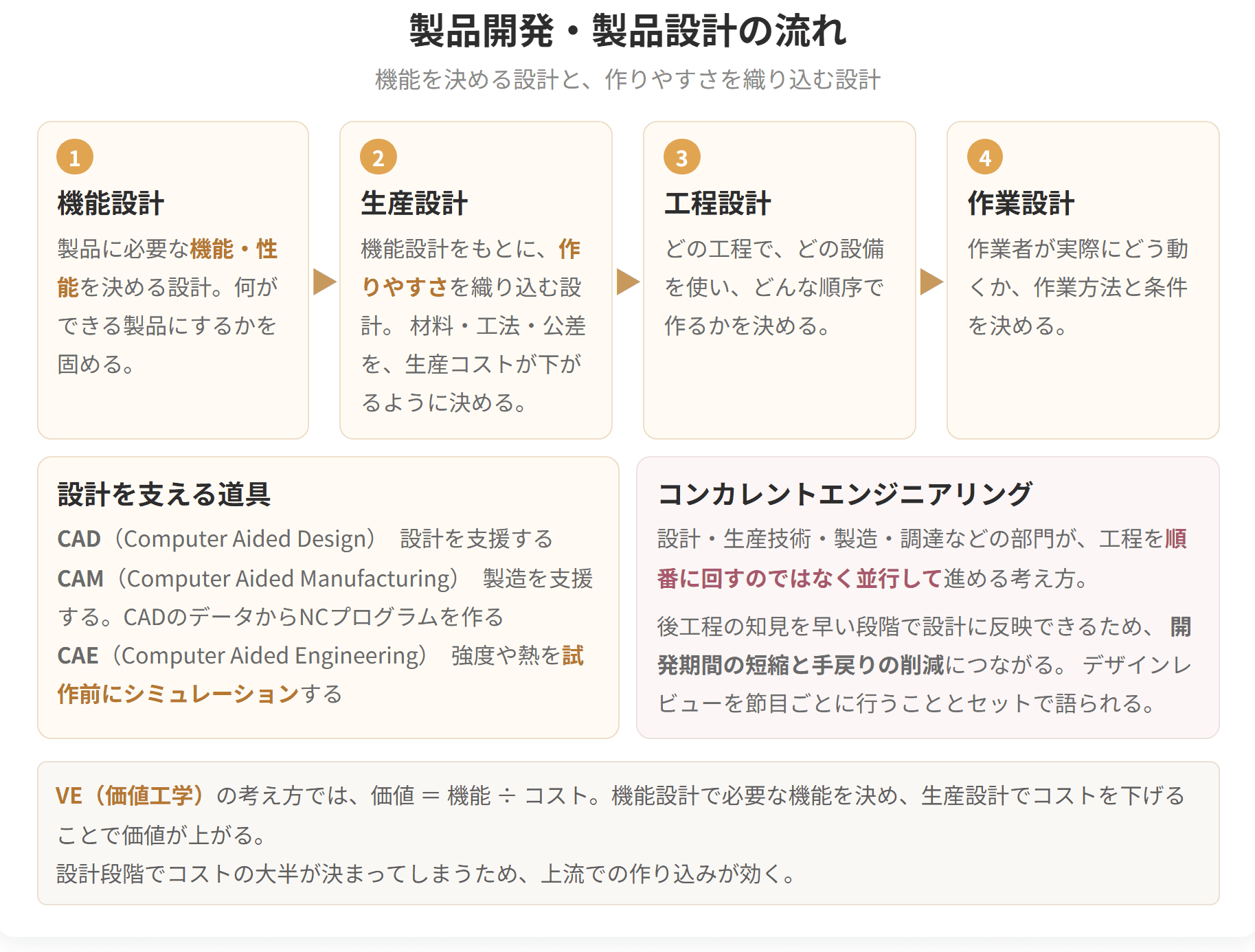Image resolution: width=1255 pixels, height=952 pixels.
Task: Click the text 材料・工法・公差
Action: (x=498, y=326)
